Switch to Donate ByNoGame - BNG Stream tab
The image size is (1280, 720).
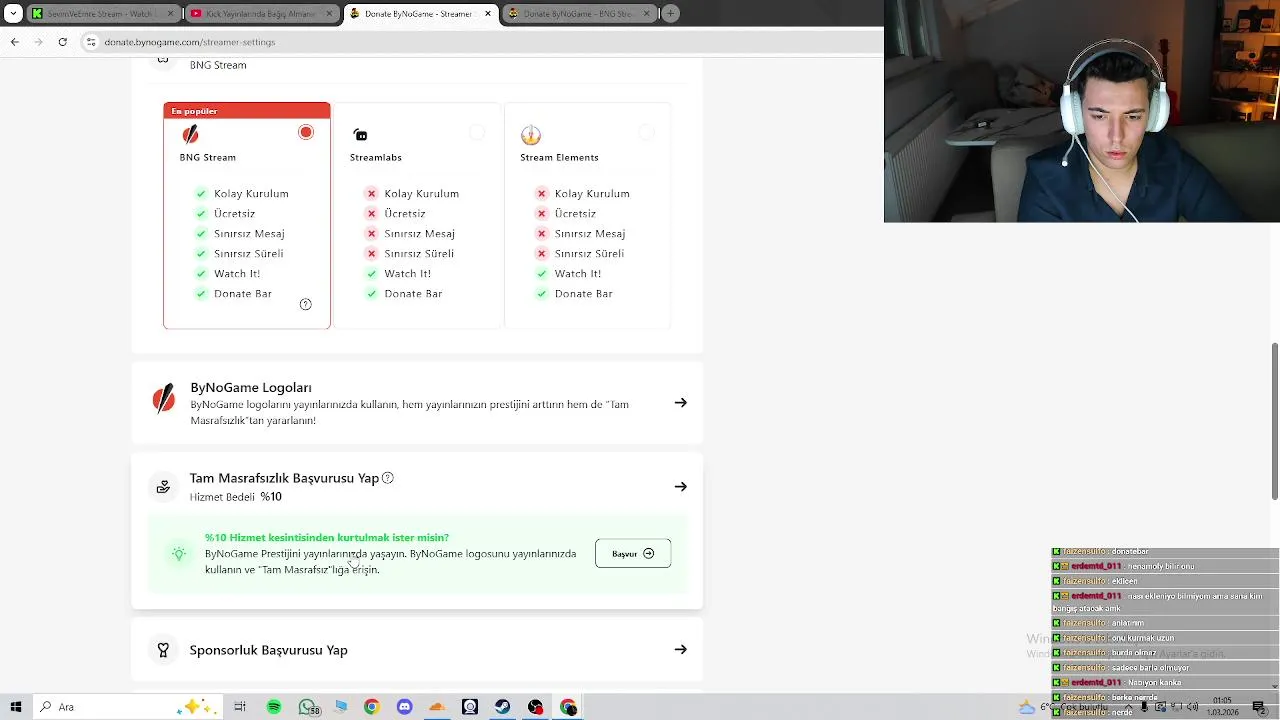pos(578,14)
